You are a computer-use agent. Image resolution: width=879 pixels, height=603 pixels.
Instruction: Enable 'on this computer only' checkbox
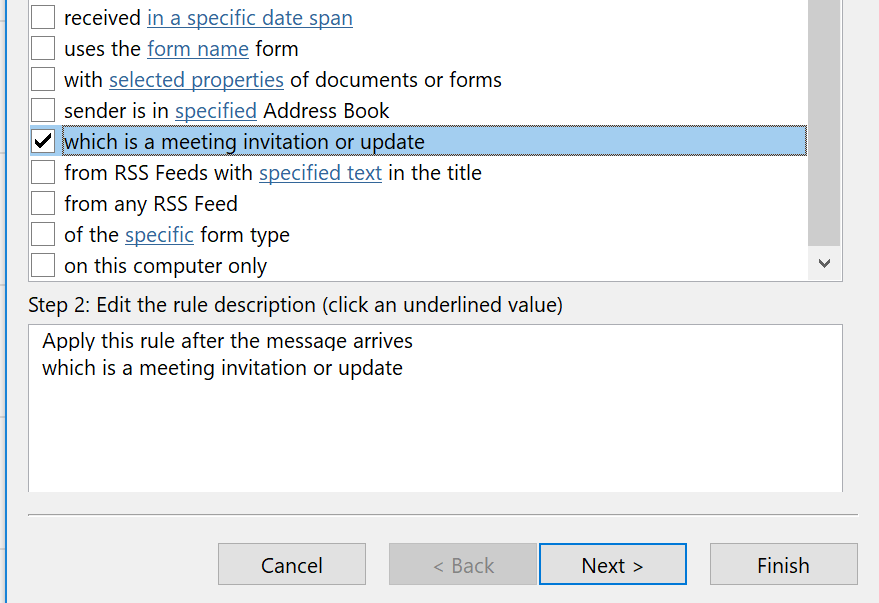pos(43,265)
